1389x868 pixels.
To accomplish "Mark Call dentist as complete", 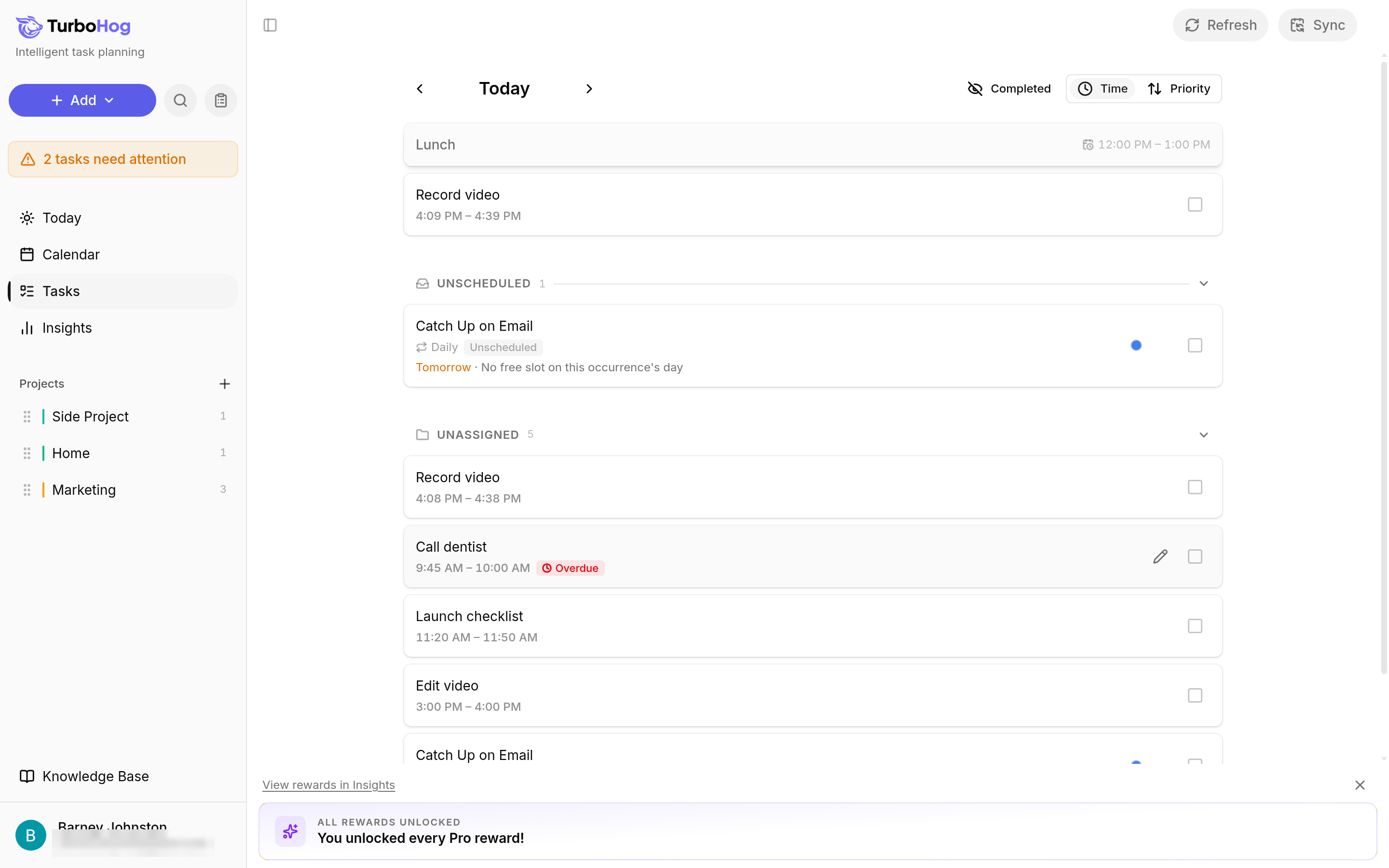I will (1195, 556).
